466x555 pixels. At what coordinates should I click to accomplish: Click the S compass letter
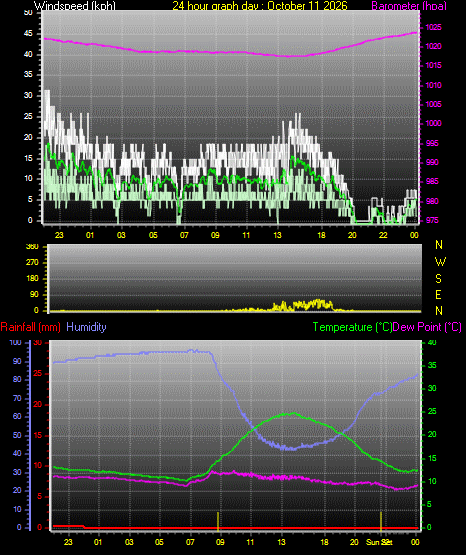tap(439, 279)
